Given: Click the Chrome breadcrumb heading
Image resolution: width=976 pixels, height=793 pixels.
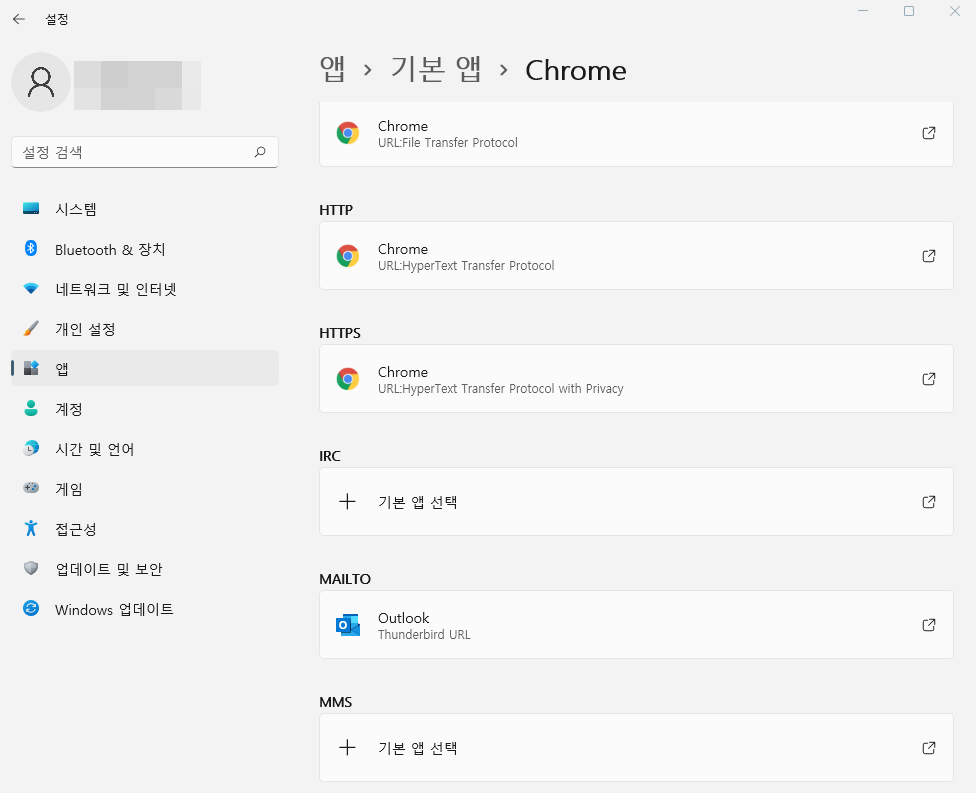Looking at the screenshot, I should pos(576,70).
